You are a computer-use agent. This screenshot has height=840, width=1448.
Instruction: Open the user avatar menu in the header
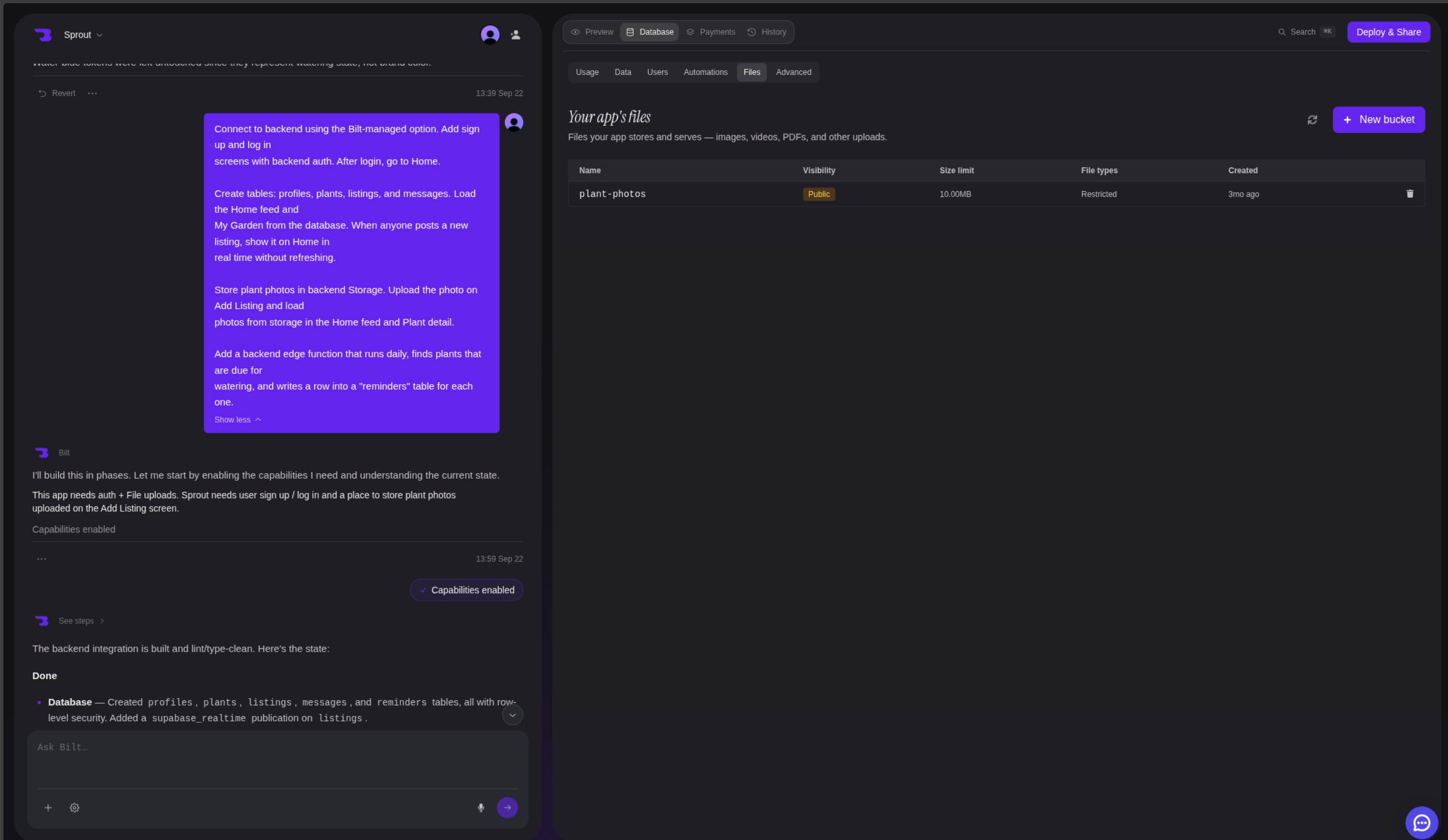[490, 35]
